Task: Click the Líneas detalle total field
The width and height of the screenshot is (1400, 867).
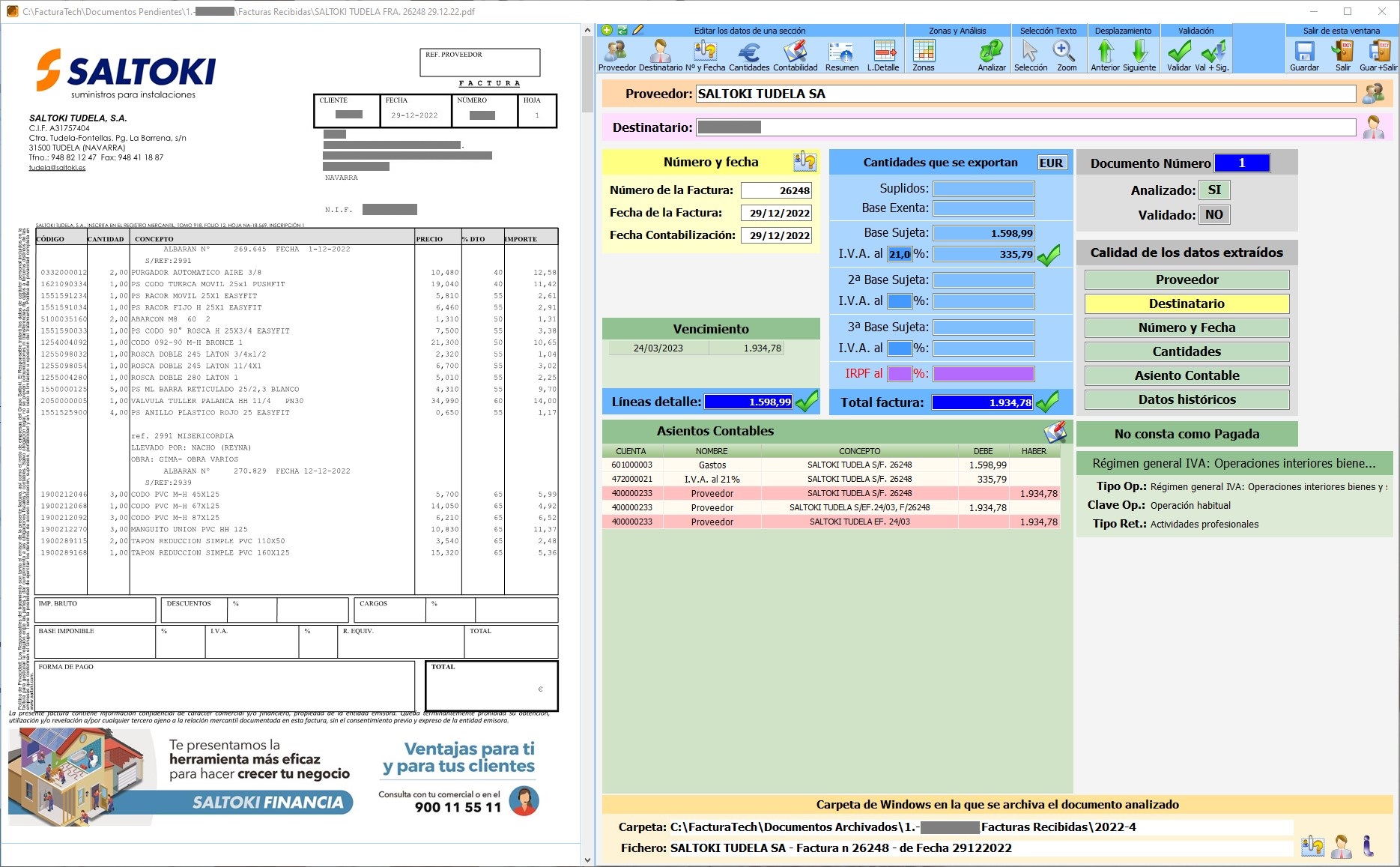Action: tap(748, 402)
